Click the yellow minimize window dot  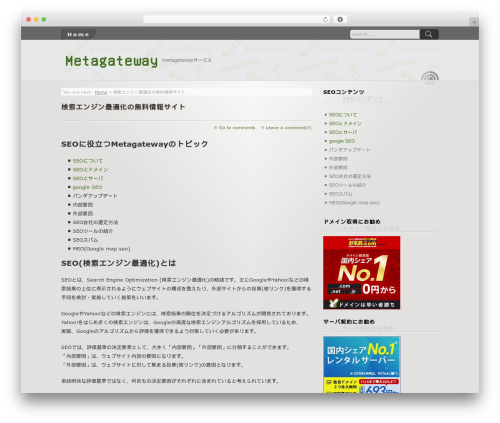point(36,19)
